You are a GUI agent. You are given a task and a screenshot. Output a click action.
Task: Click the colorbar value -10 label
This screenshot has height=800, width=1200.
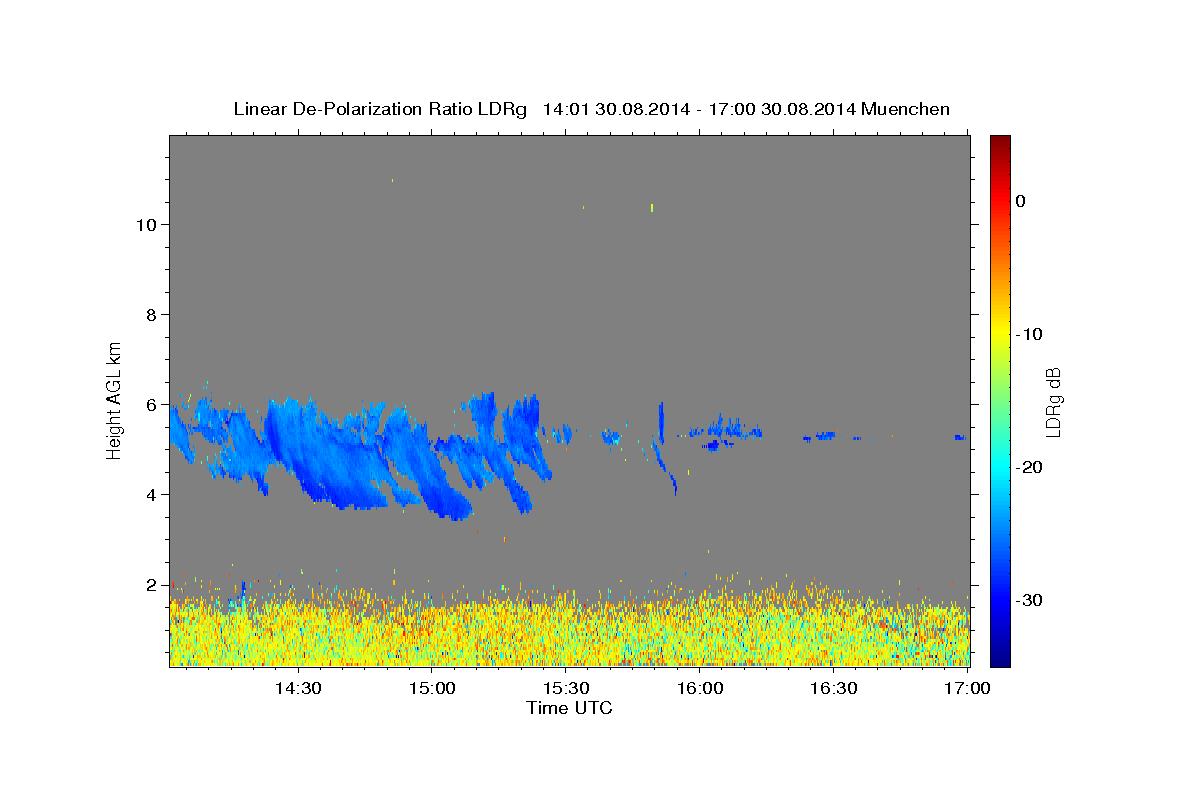point(1030,334)
